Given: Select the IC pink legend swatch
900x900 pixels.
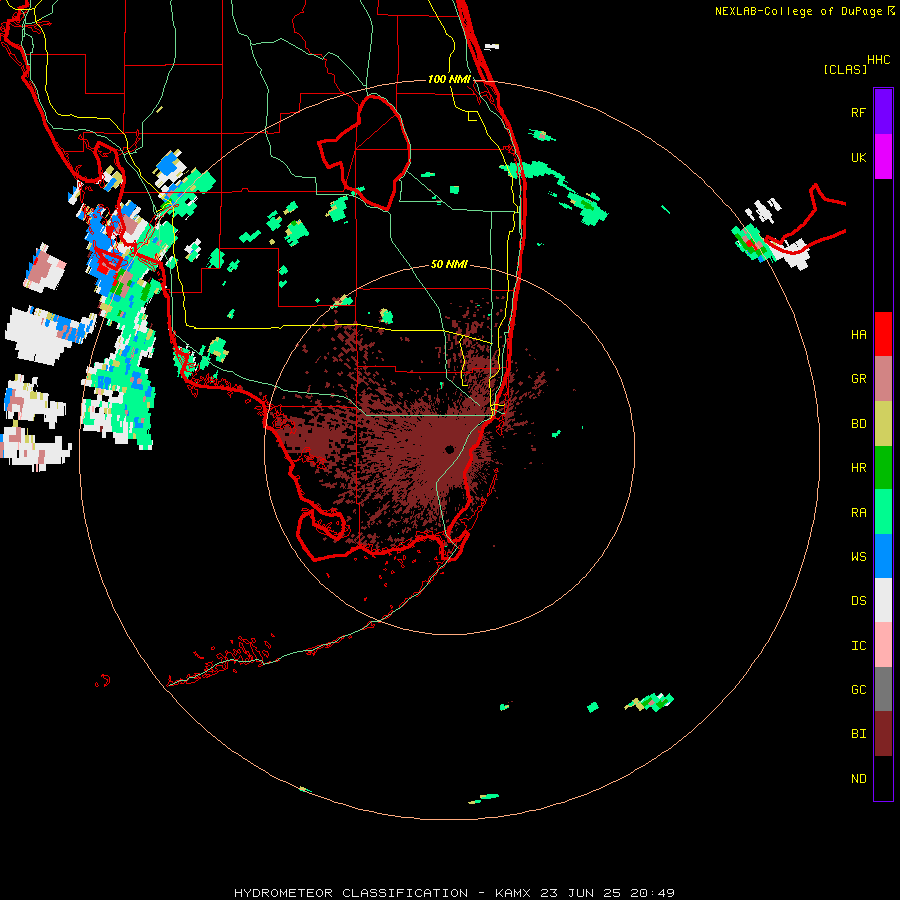Looking at the screenshot, I should 883,645.
